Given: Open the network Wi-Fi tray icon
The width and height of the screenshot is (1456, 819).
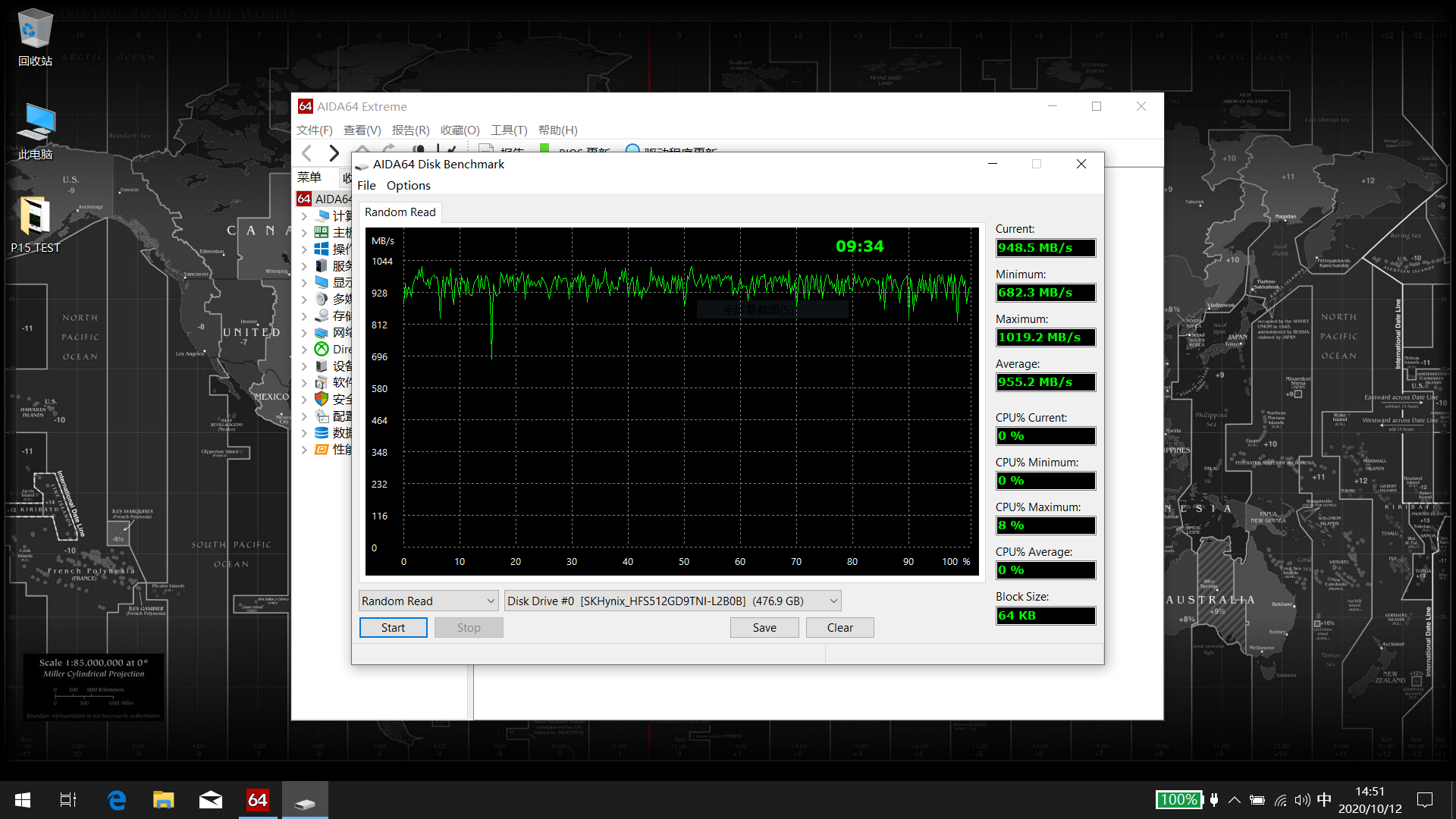Looking at the screenshot, I should click(1280, 800).
